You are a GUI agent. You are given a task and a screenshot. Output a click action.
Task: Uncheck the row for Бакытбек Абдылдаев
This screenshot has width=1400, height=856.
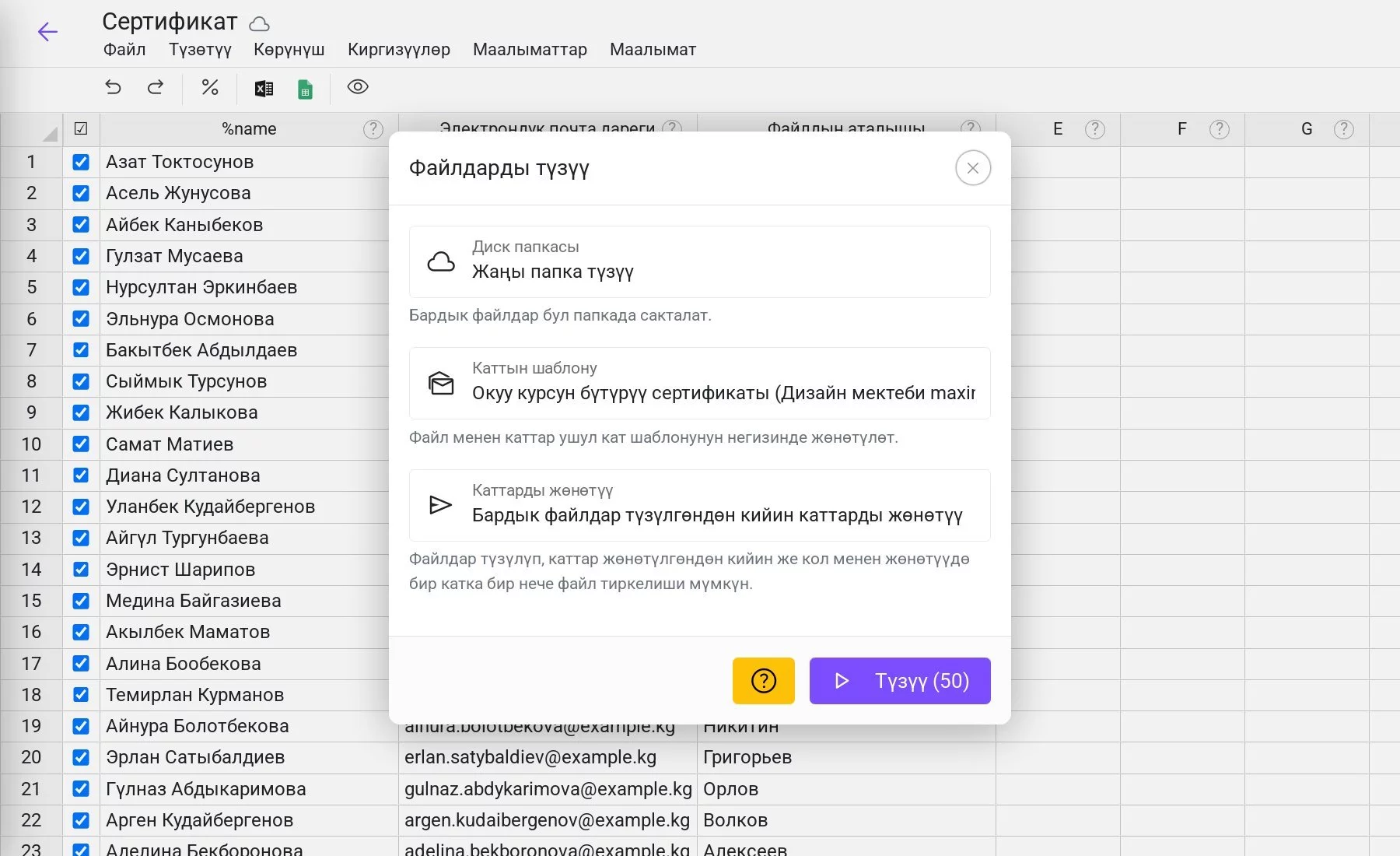tap(81, 350)
